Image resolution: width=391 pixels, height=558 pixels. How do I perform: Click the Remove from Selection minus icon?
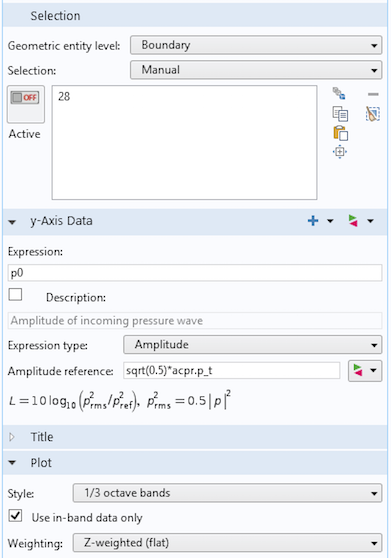pyautogui.click(x=373, y=94)
